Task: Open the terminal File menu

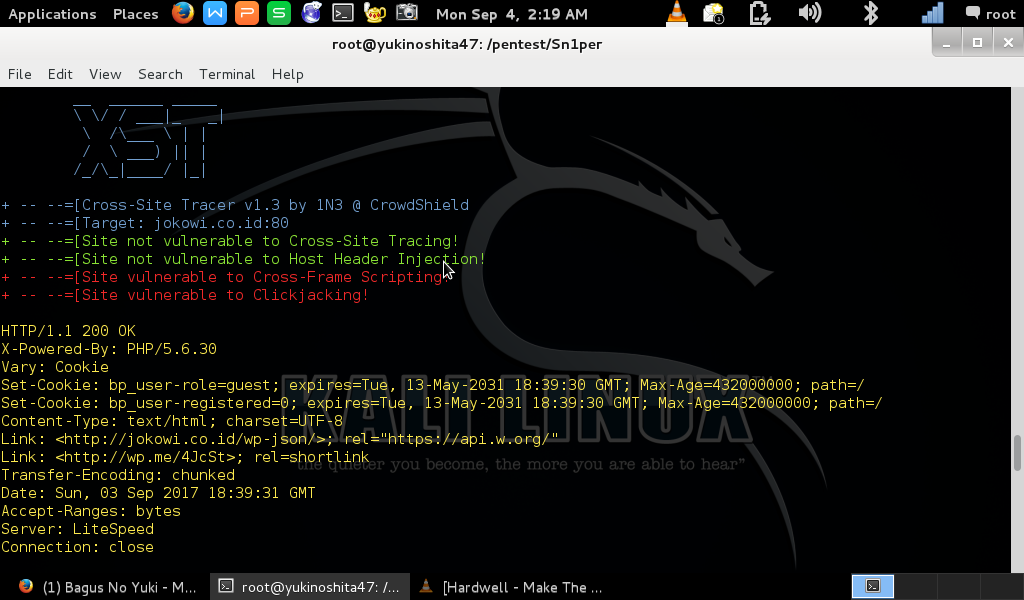Action: click(x=20, y=74)
